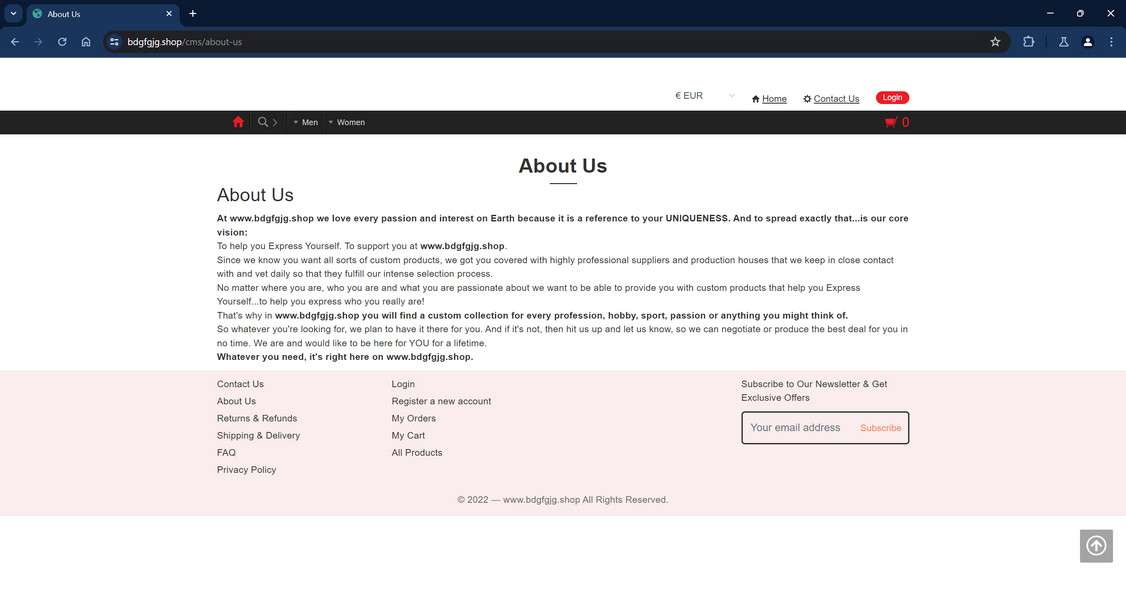Click the Subscribe button
Viewport: 1126px width, 602px height.
click(x=880, y=428)
